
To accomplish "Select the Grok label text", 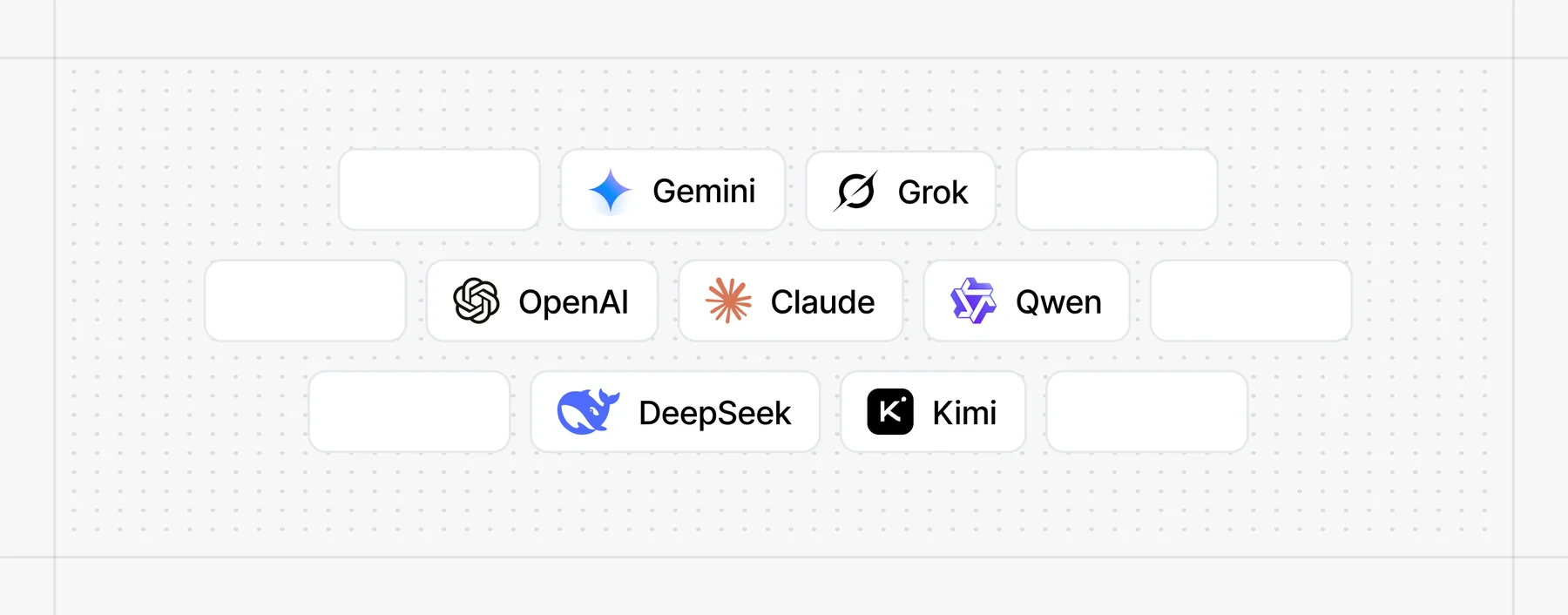I will [x=933, y=193].
